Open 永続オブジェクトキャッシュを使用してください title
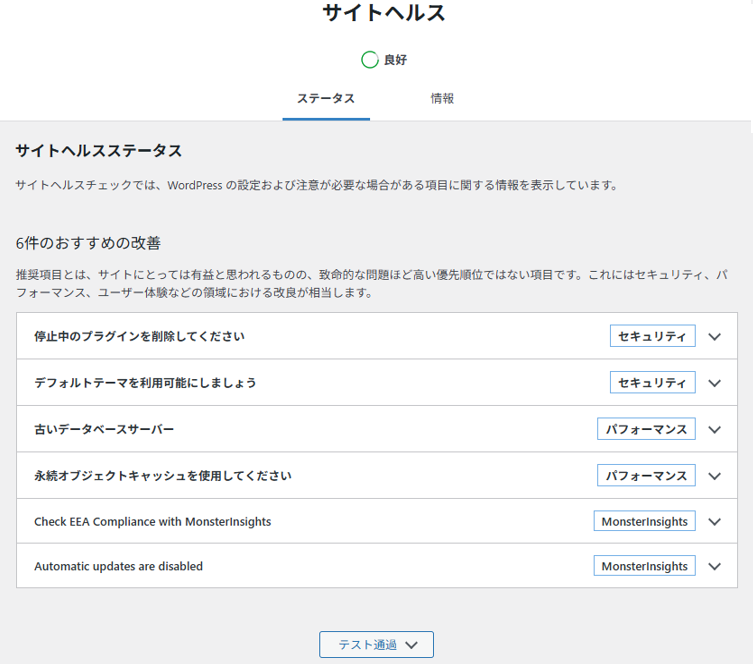This screenshot has width=753, height=664. point(163,476)
